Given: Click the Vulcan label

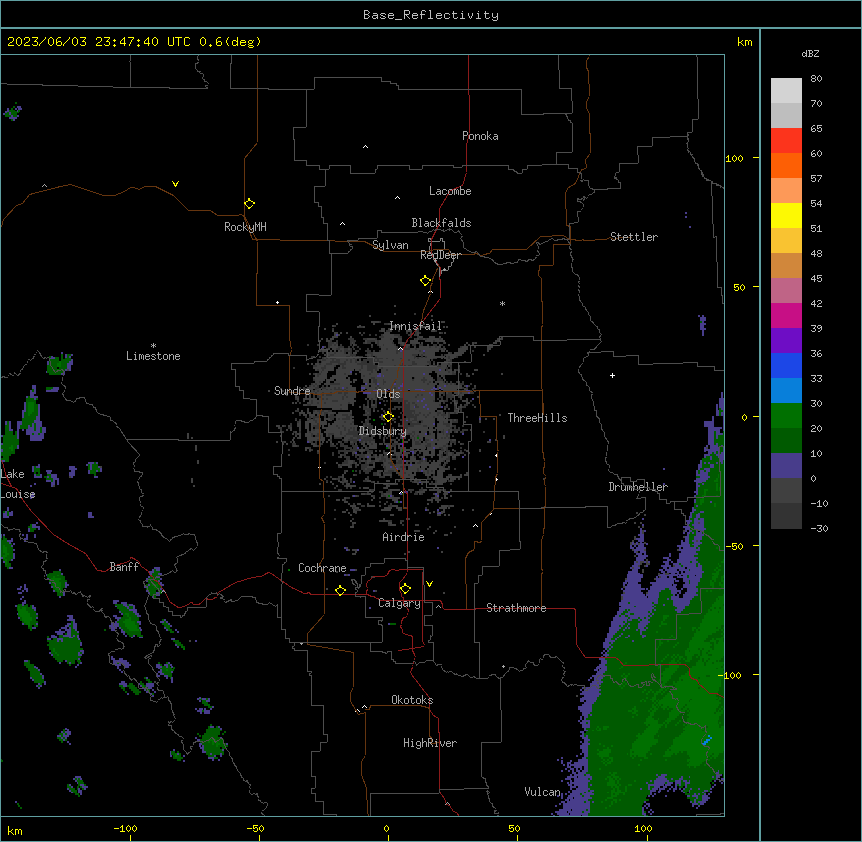Looking at the screenshot, I should [x=542, y=792].
